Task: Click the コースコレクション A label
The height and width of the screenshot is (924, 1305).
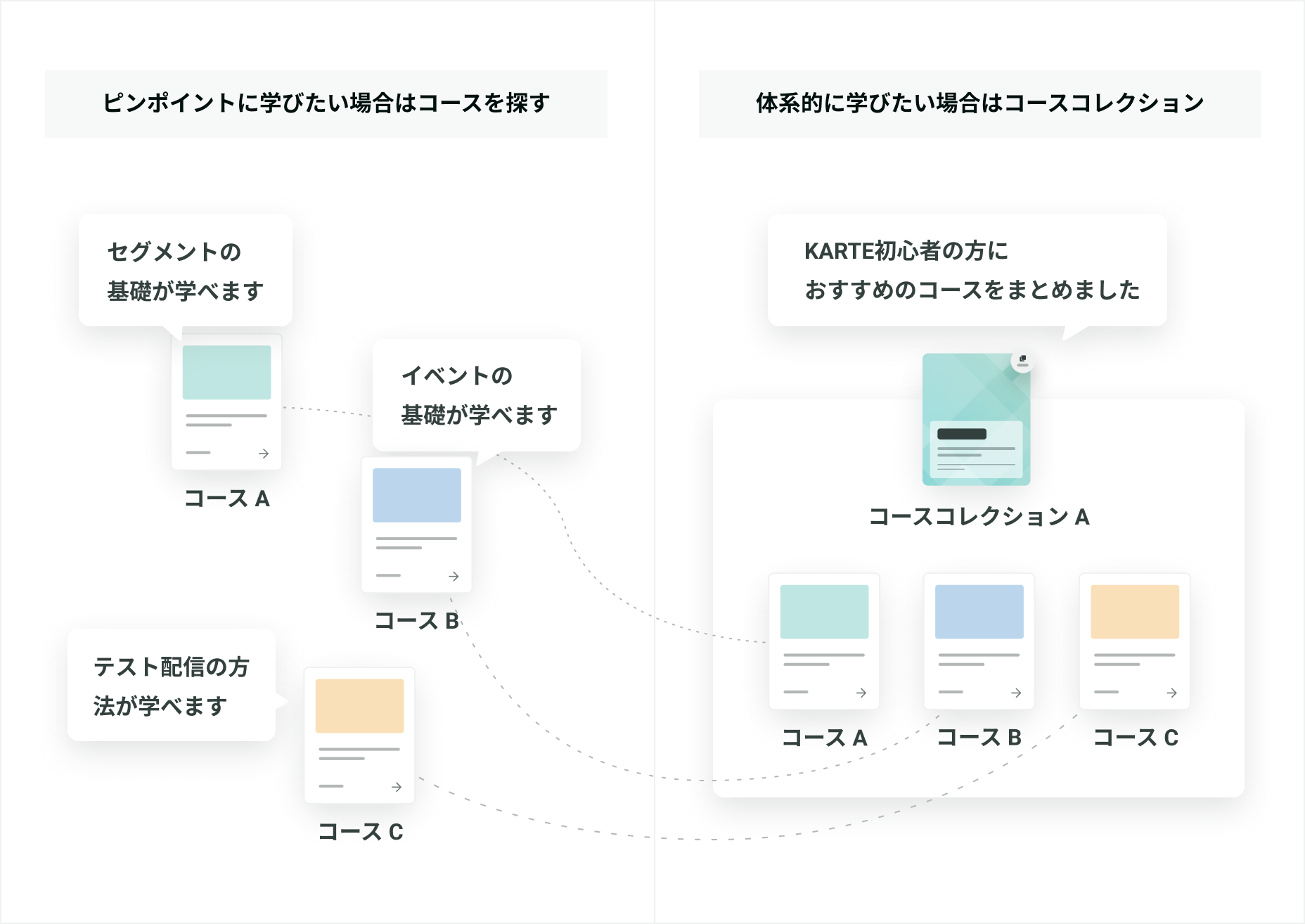Action: pos(979,517)
